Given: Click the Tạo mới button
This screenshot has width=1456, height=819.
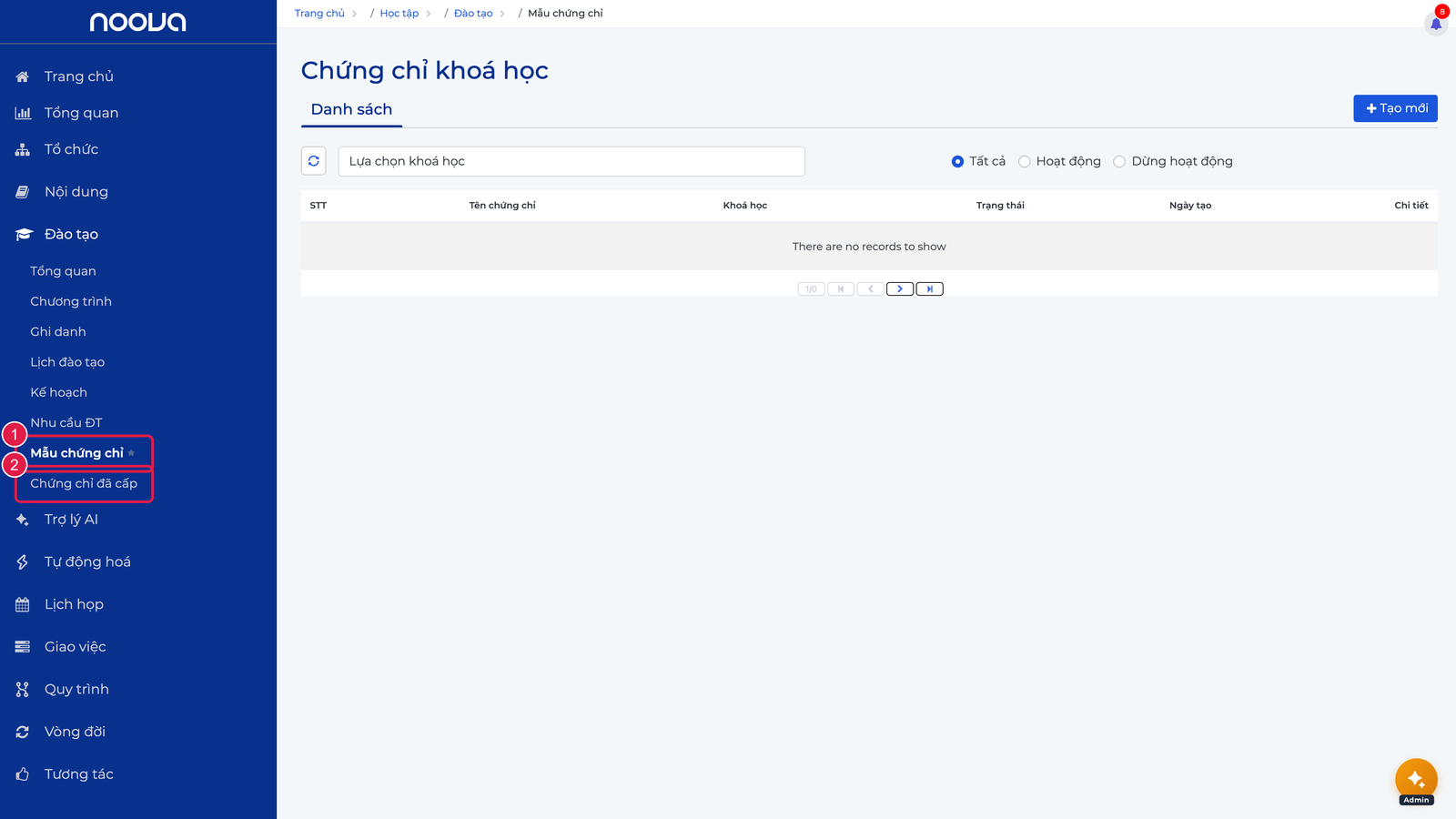Looking at the screenshot, I should coord(1395,108).
